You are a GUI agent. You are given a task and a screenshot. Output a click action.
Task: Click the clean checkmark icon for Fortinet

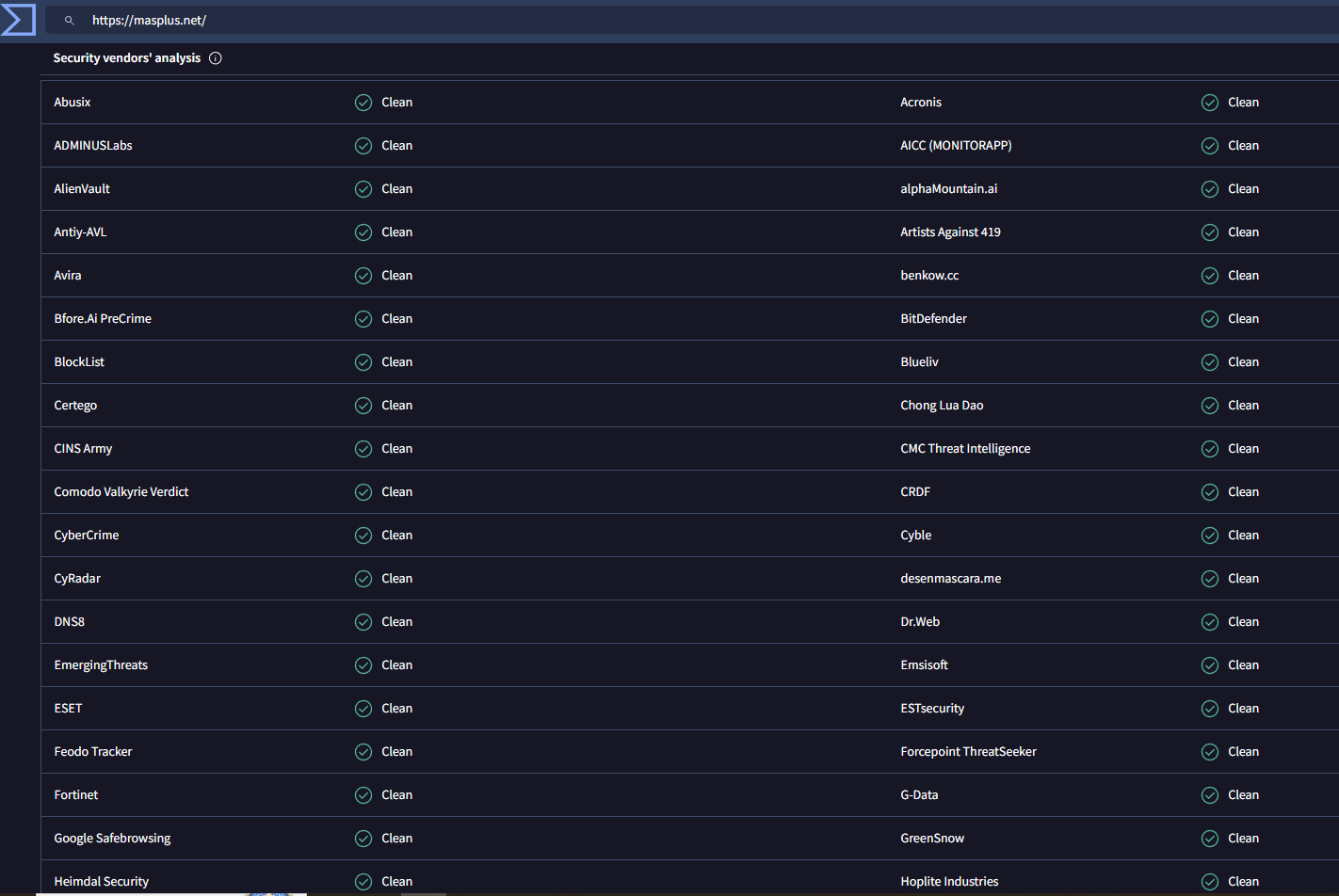(363, 795)
